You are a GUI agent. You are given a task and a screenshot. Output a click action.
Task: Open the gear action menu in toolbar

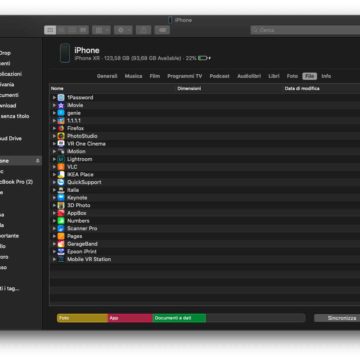(123, 30)
